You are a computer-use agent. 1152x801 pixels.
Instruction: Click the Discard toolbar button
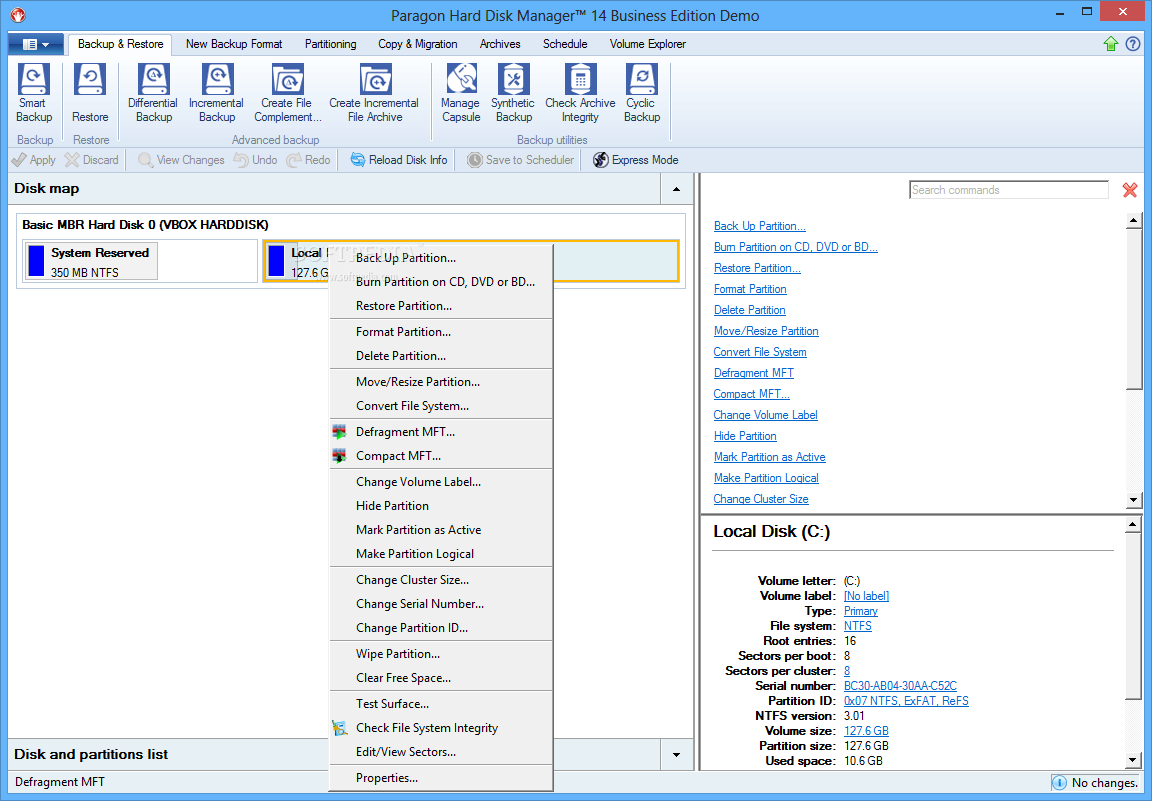pos(91,159)
